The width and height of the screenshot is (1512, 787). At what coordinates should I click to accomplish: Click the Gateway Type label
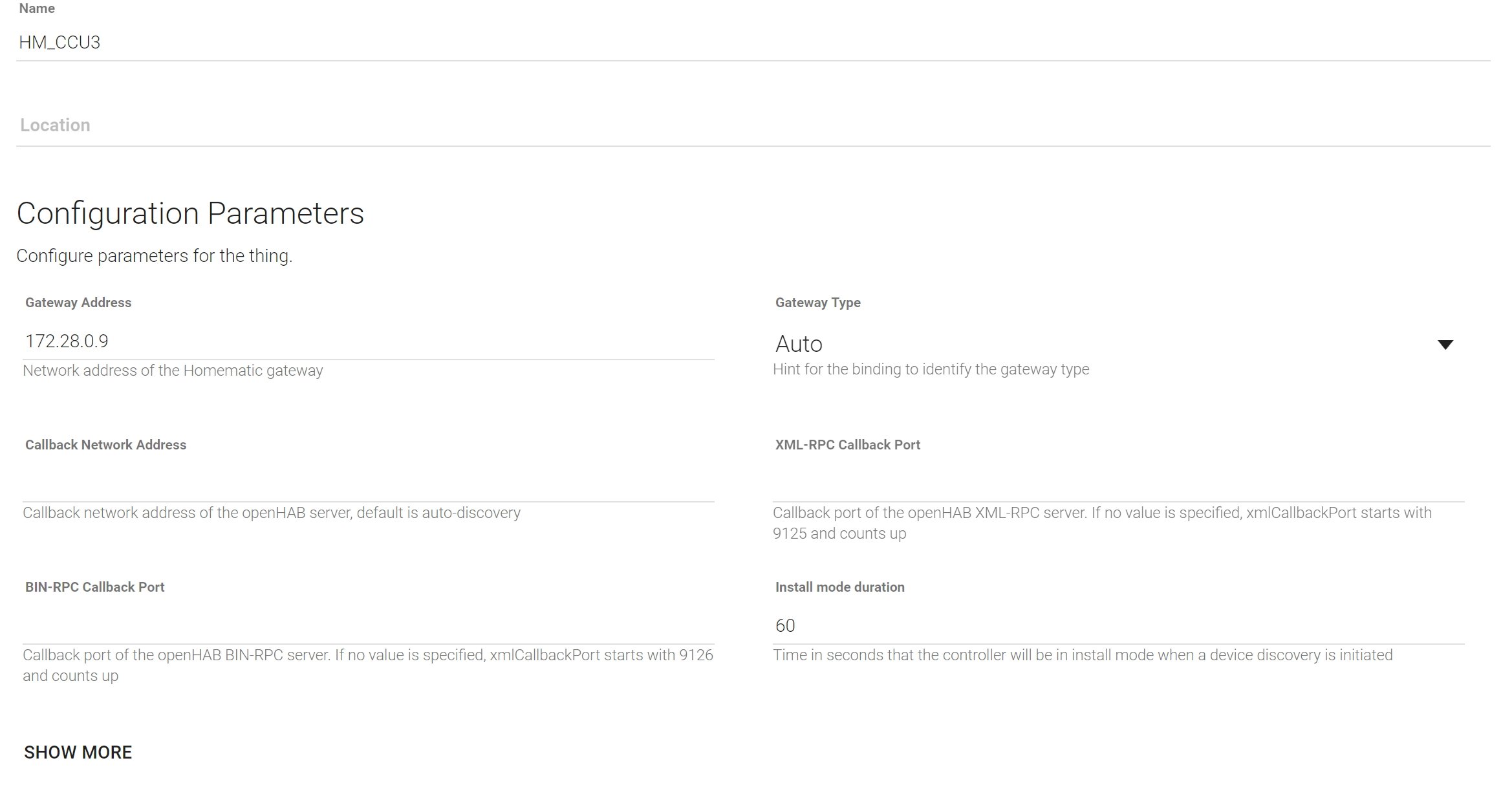(817, 302)
